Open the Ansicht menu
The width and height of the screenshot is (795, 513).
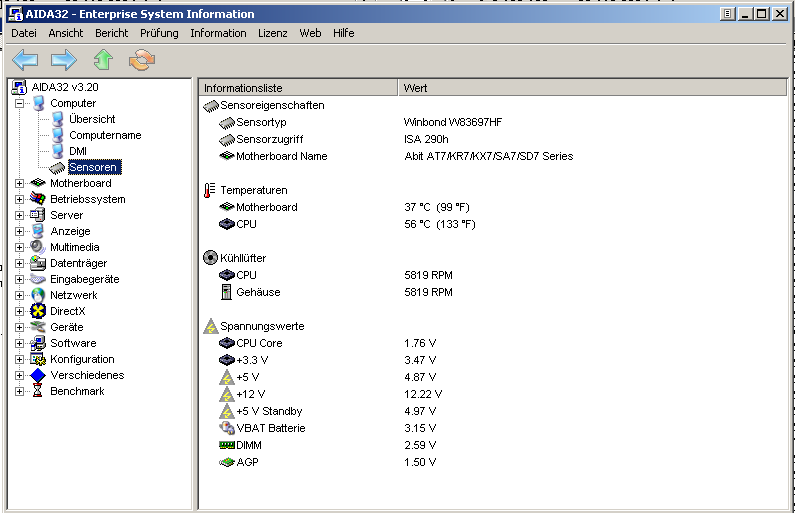tap(65, 33)
